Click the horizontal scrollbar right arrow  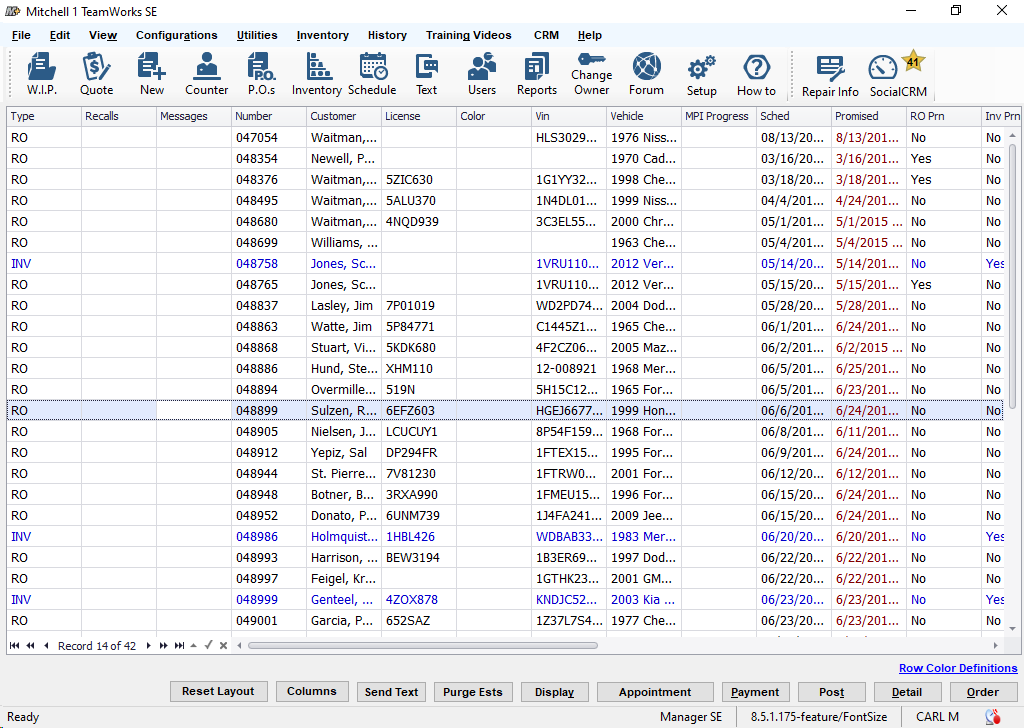point(995,646)
